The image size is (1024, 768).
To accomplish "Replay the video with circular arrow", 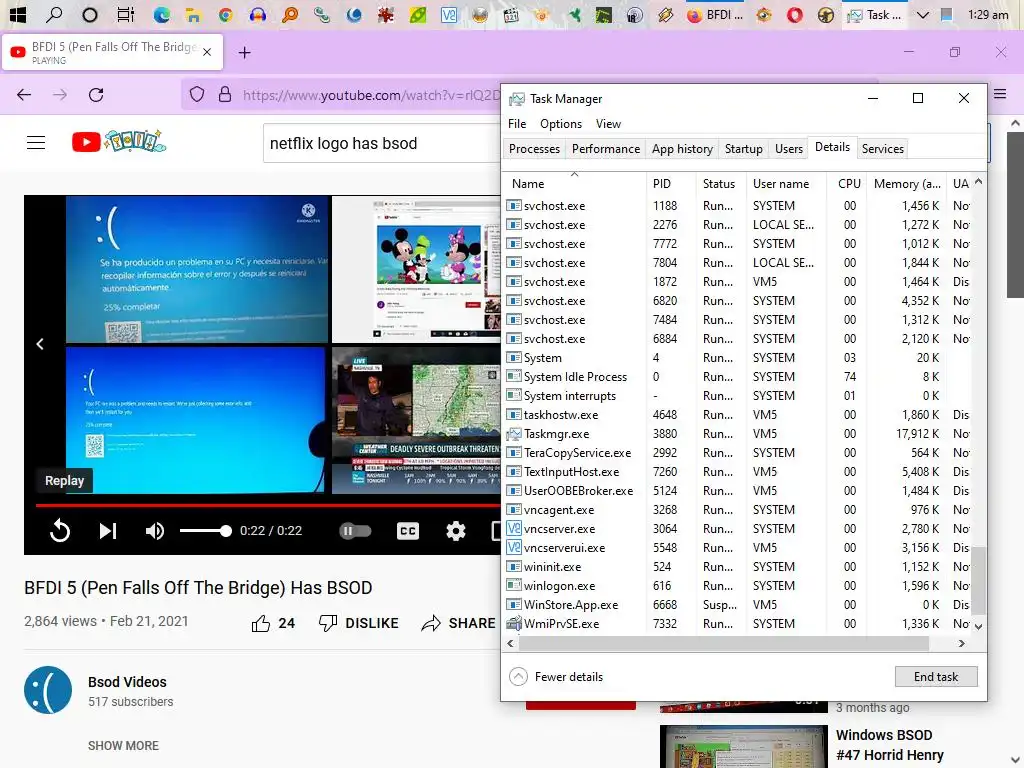I will [60, 530].
